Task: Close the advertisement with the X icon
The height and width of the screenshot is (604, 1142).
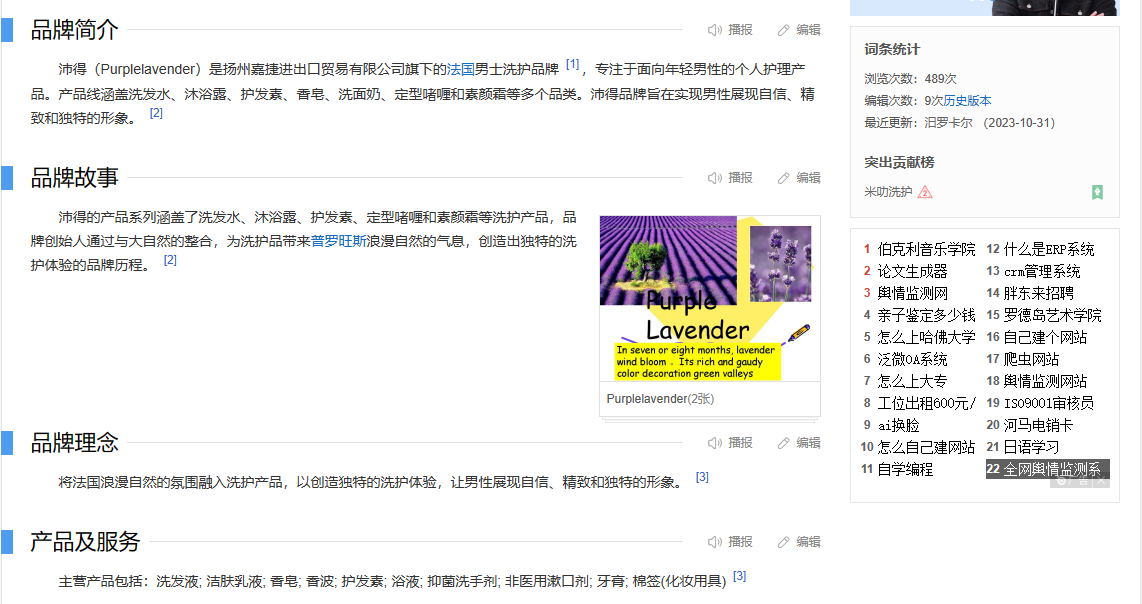Action: coord(1101,481)
